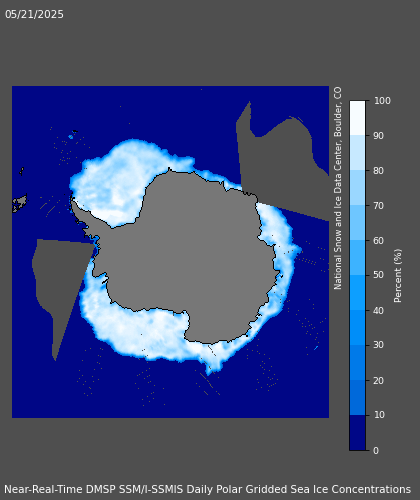This screenshot has width=420, height=500.
Task: Click the small gray island at left map edge
Action: click(20, 202)
